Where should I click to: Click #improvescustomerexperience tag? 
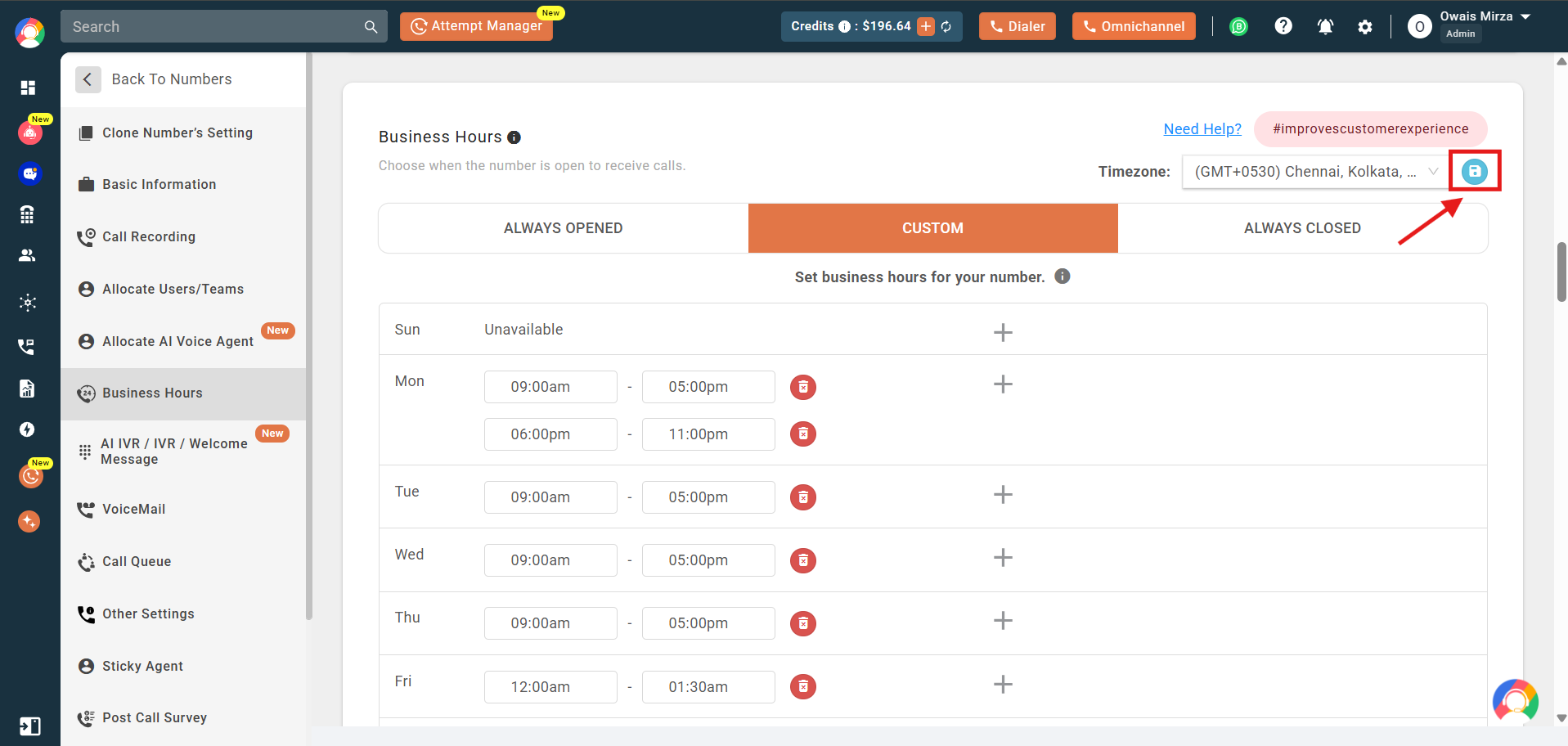1371,129
